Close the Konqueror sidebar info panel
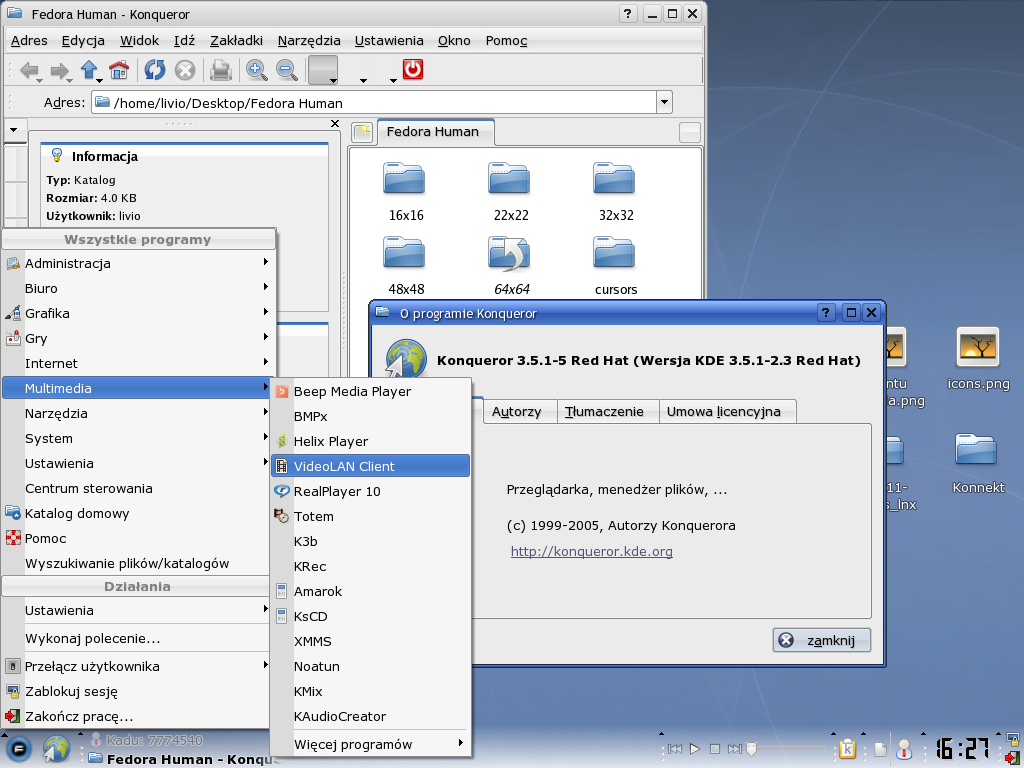The image size is (1024, 768). pos(335,123)
